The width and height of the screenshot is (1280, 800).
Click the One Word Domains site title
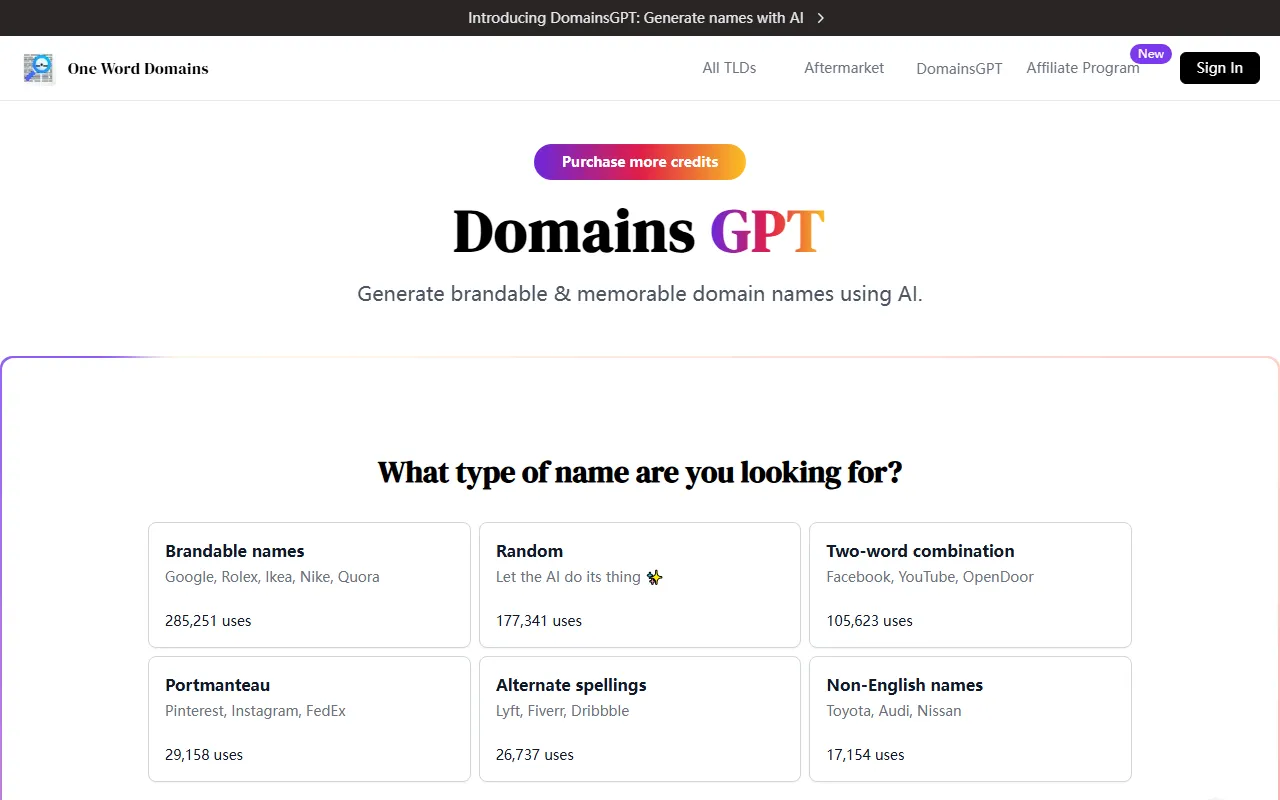click(137, 68)
